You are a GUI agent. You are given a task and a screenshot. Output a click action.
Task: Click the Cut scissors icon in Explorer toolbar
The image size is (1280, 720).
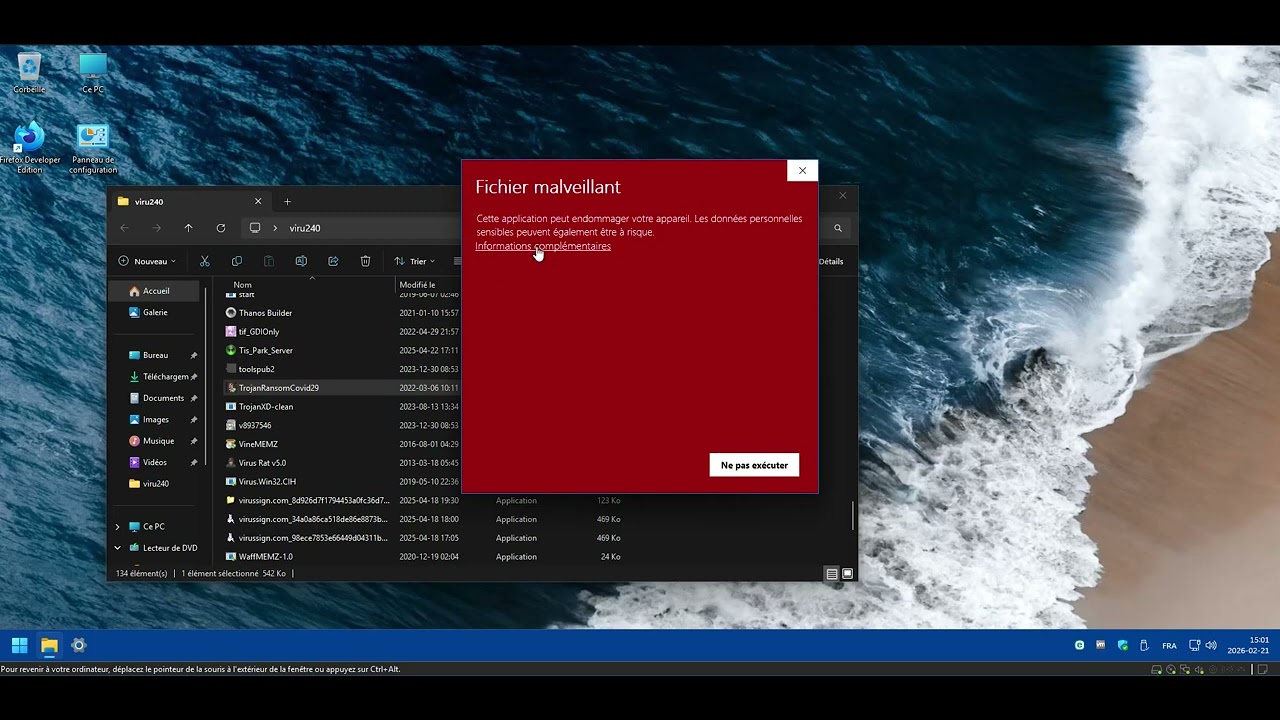(204, 261)
